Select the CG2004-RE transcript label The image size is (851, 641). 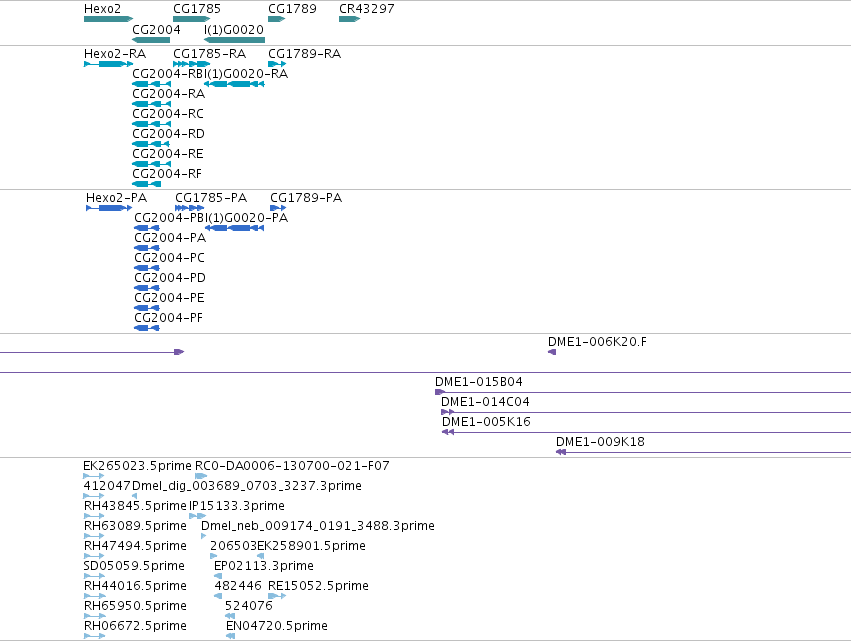coord(168,154)
